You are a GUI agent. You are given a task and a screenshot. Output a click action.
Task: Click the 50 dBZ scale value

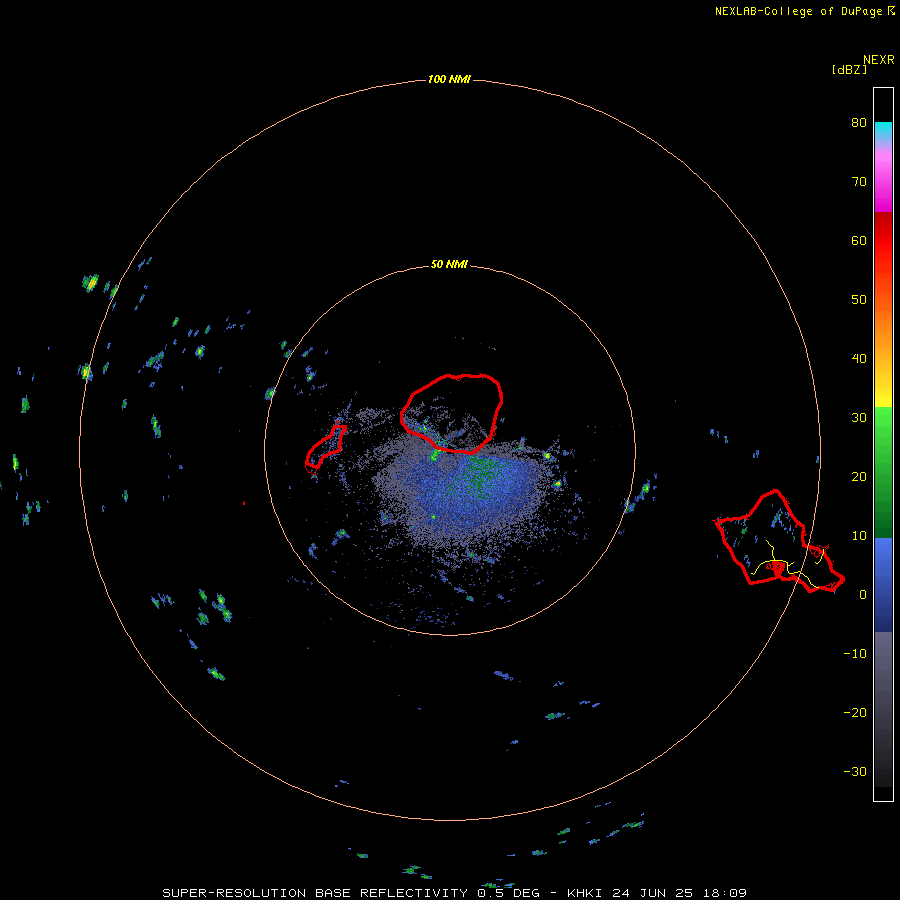click(x=859, y=300)
